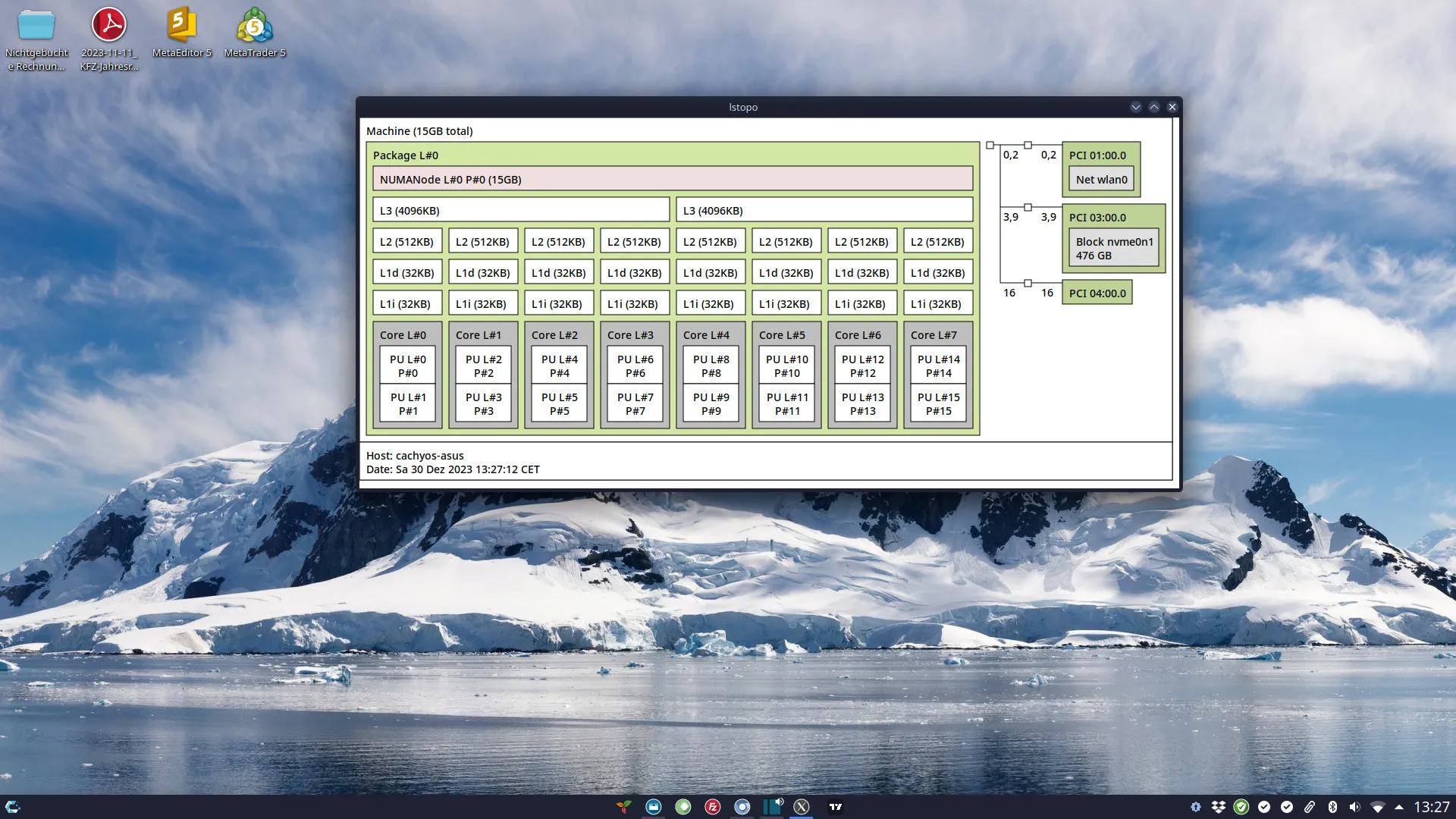Click the lstopo window up chevron button
Viewport: 1456px width, 819px height.
pyautogui.click(x=1153, y=107)
